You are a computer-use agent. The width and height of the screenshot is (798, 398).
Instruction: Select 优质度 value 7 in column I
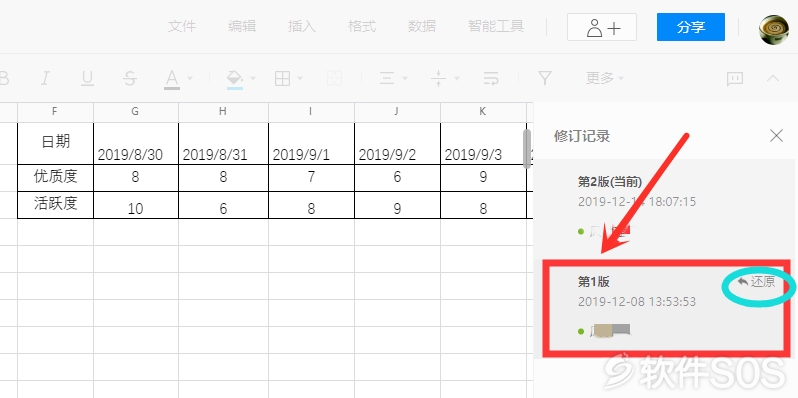311,178
